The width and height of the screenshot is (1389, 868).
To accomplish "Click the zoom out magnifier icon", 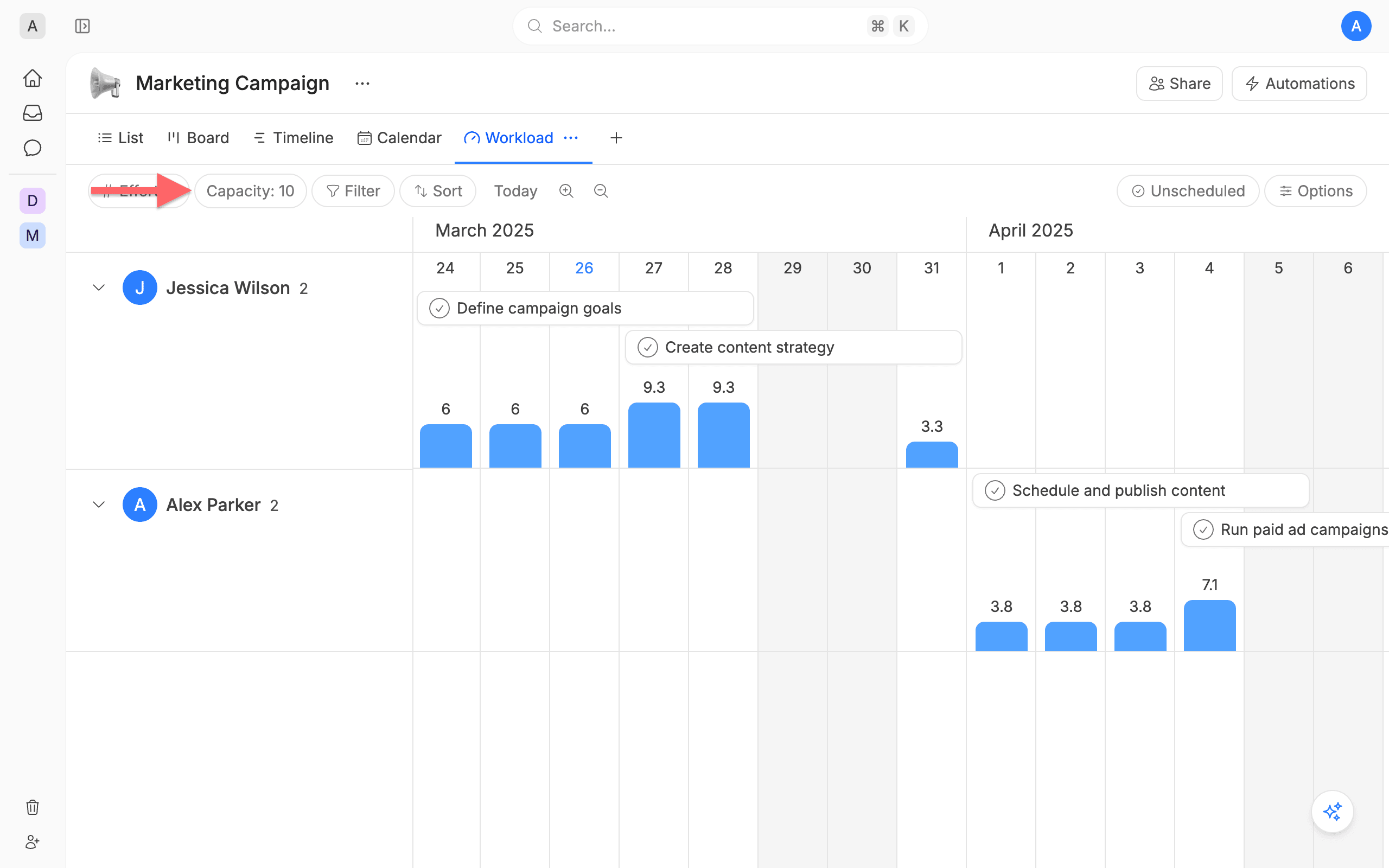I will 601,190.
